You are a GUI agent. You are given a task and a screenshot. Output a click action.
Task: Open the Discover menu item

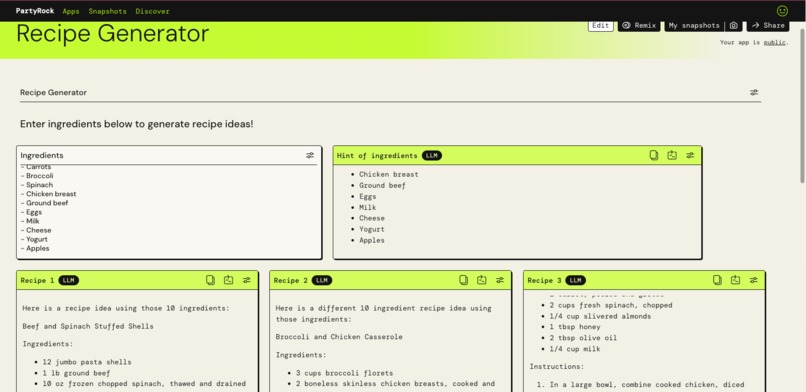[x=153, y=11]
